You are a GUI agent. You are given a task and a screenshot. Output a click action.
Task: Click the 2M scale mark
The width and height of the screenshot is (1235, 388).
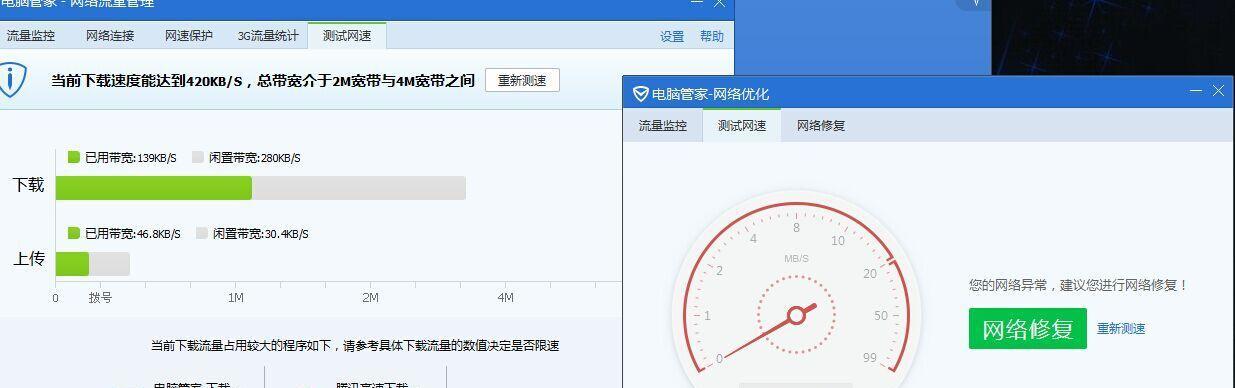point(370,298)
